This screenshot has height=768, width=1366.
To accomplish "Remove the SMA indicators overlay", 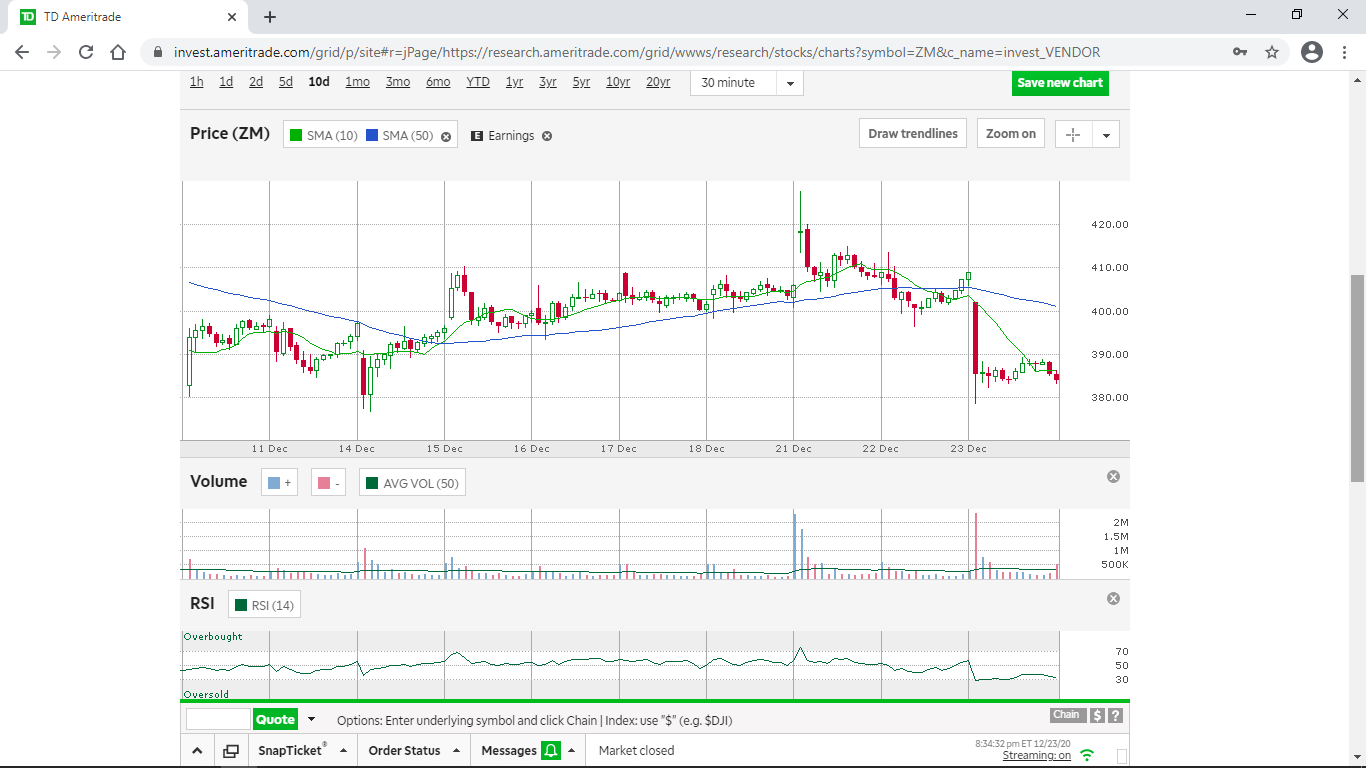I will (x=446, y=136).
